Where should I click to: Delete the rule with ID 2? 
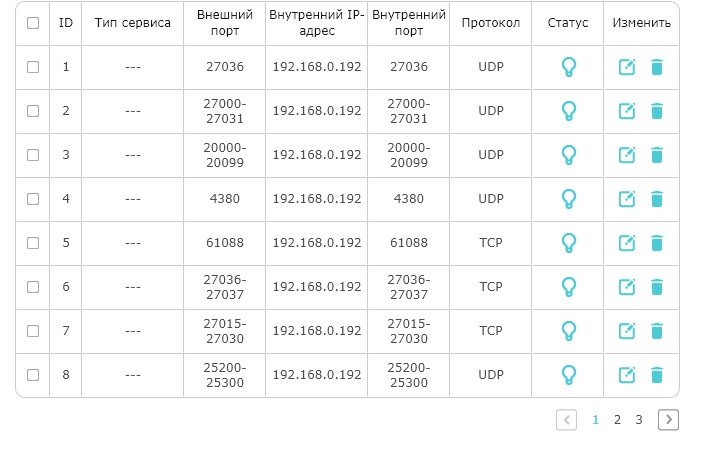tap(657, 111)
